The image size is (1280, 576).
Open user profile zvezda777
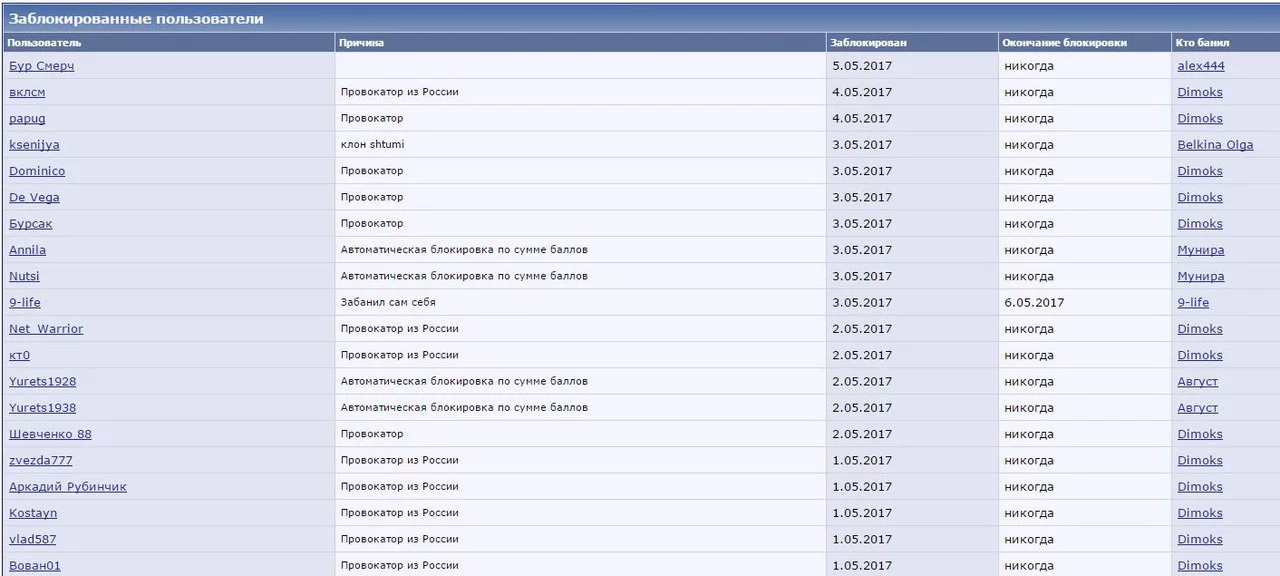[x=41, y=460]
